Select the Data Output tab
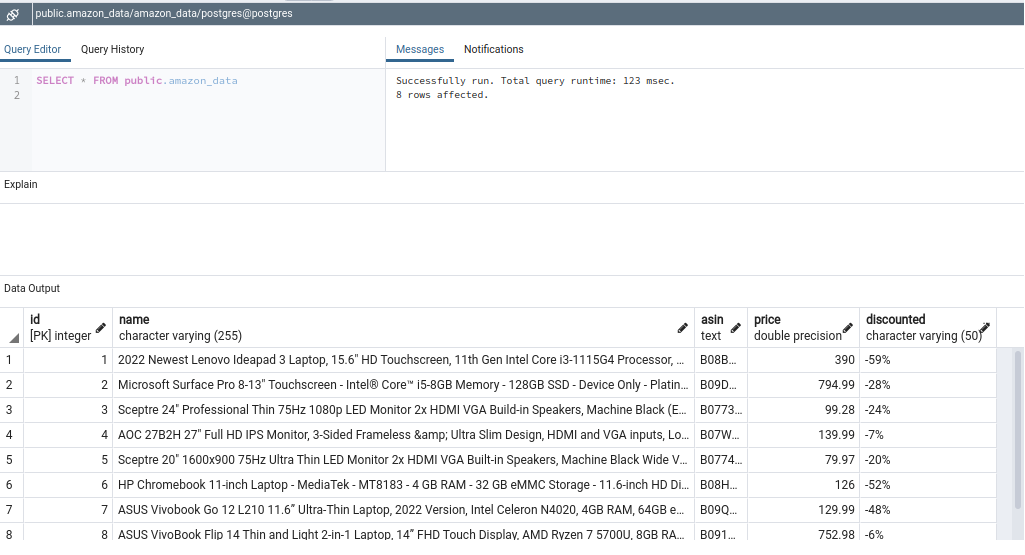1025x555 pixels. pos(32,288)
